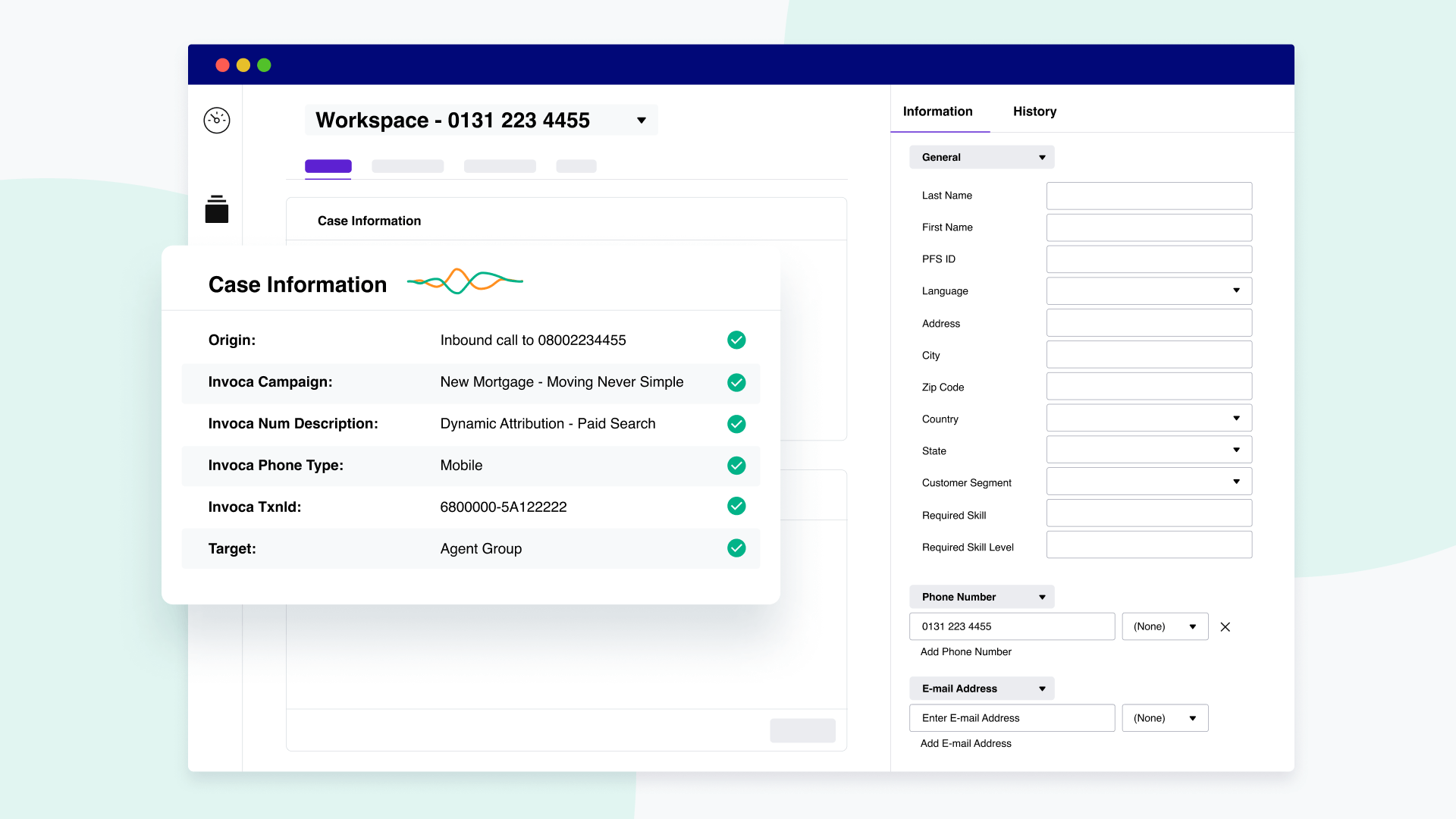Viewport: 1456px width, 819px height.
Task: Switch to the History tab
Action: [x=1034, y=111]
